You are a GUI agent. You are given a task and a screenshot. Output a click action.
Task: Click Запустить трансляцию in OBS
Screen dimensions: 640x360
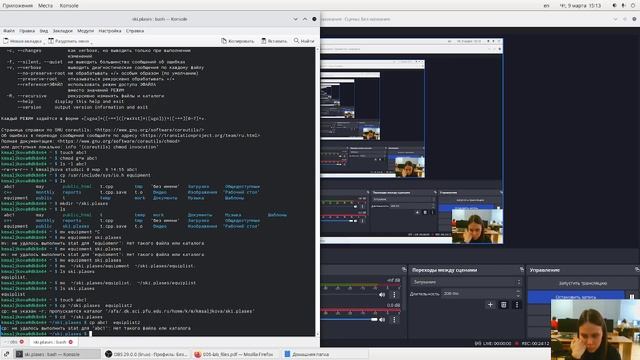[582, 283]
